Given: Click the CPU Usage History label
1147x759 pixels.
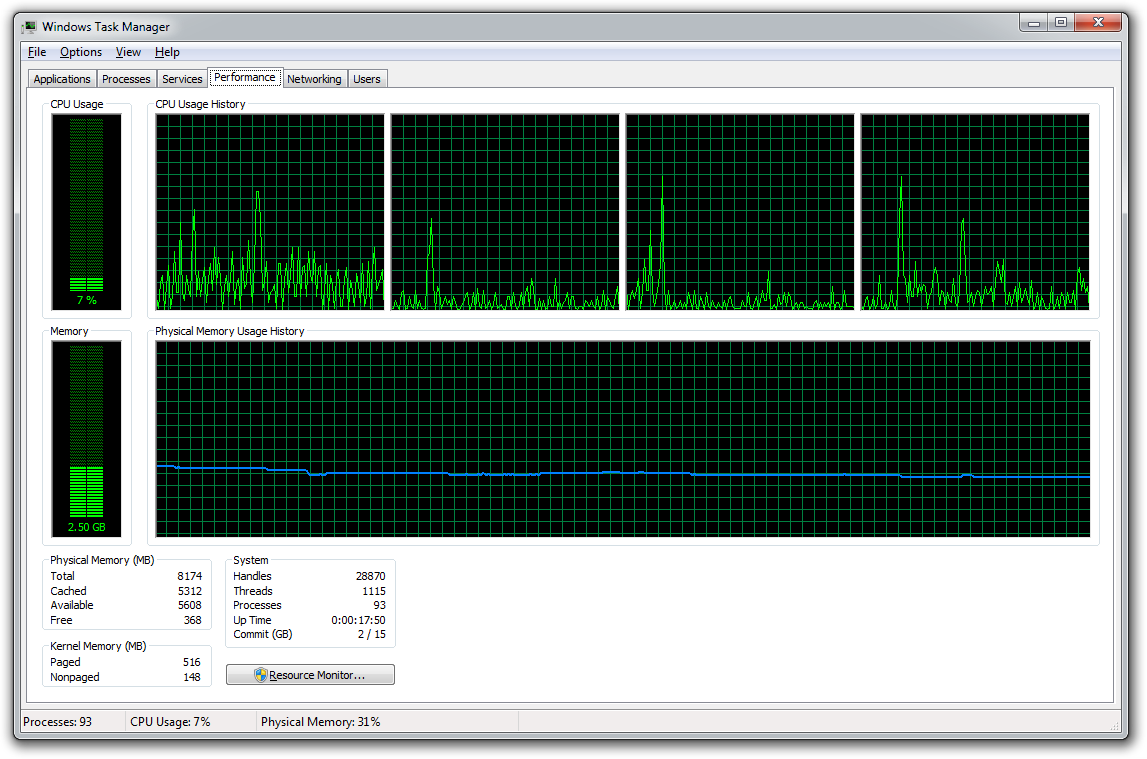Looking at the screenshot, I should [x=200, y=104].
